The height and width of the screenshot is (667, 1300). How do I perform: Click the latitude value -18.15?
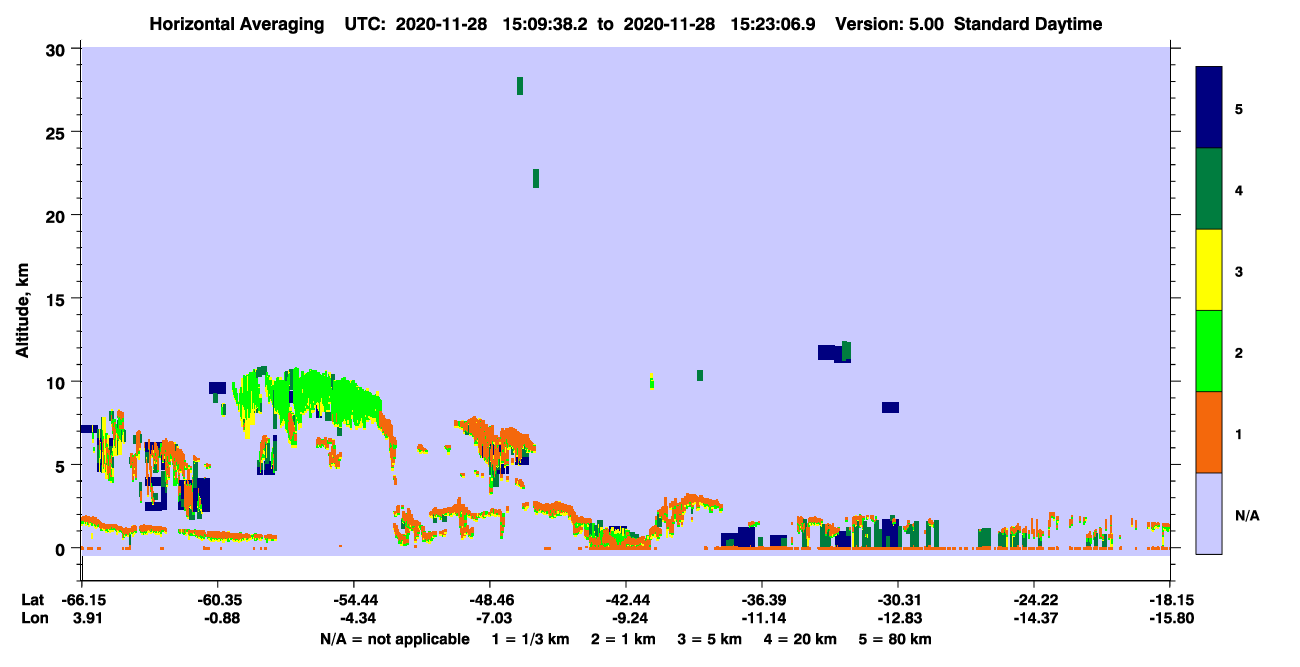pyautogui.click(x=1170, y=599)
